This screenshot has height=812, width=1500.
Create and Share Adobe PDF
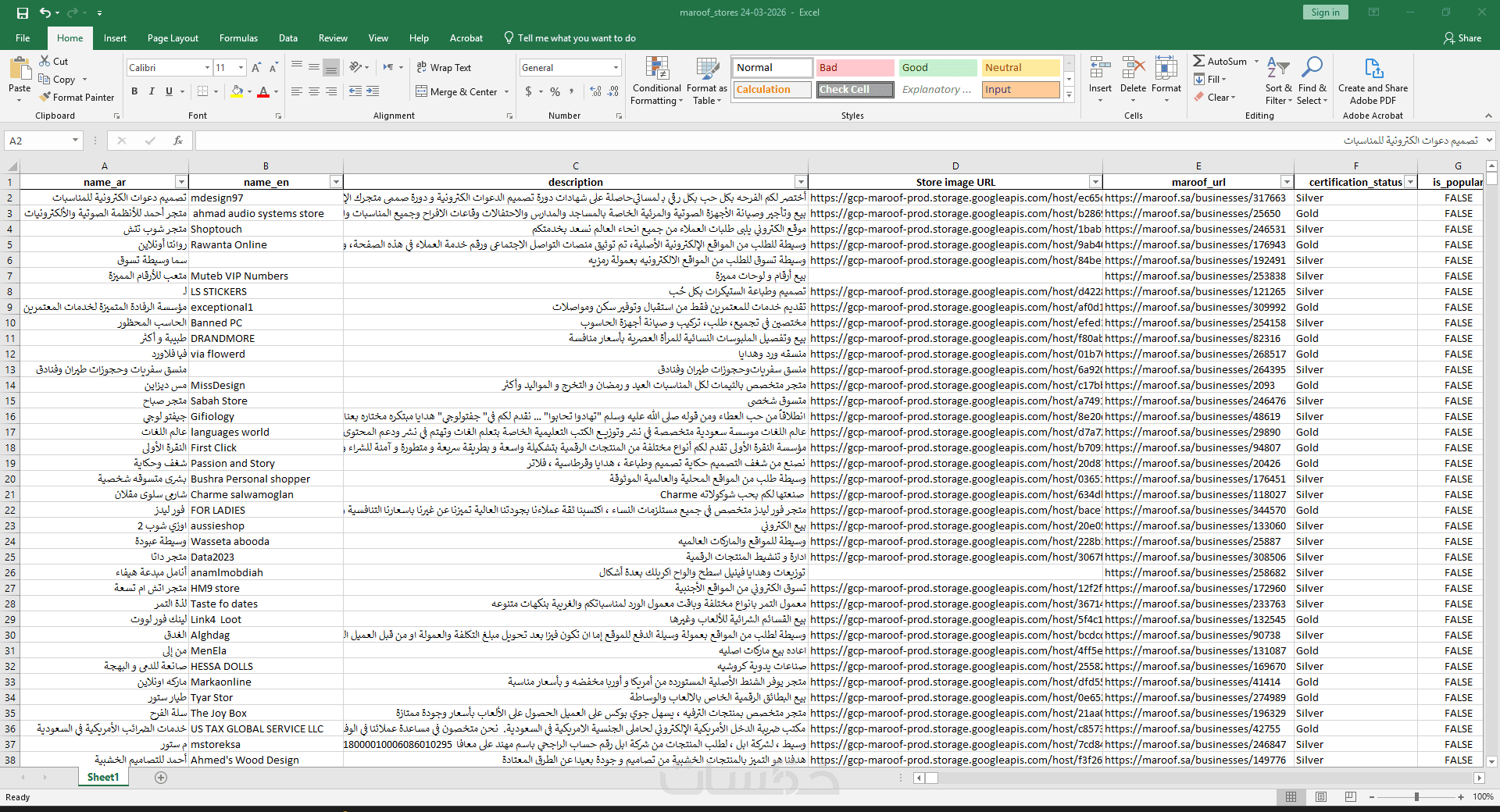(1373, 80)
